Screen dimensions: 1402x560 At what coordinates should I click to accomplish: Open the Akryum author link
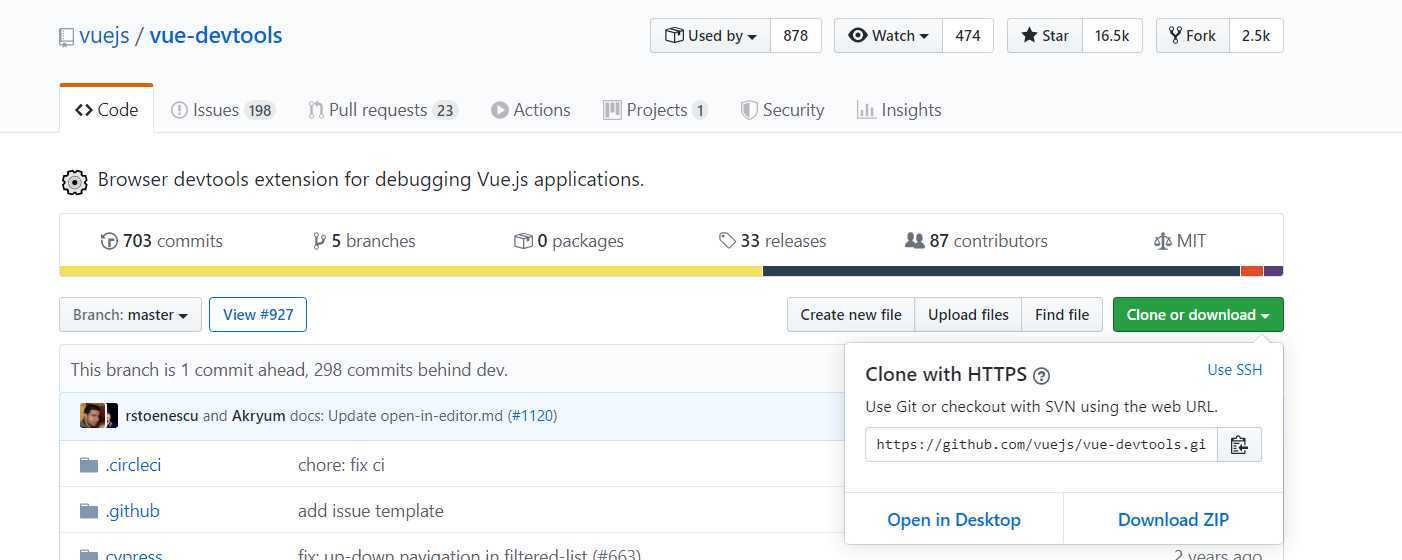pos(259,416)
